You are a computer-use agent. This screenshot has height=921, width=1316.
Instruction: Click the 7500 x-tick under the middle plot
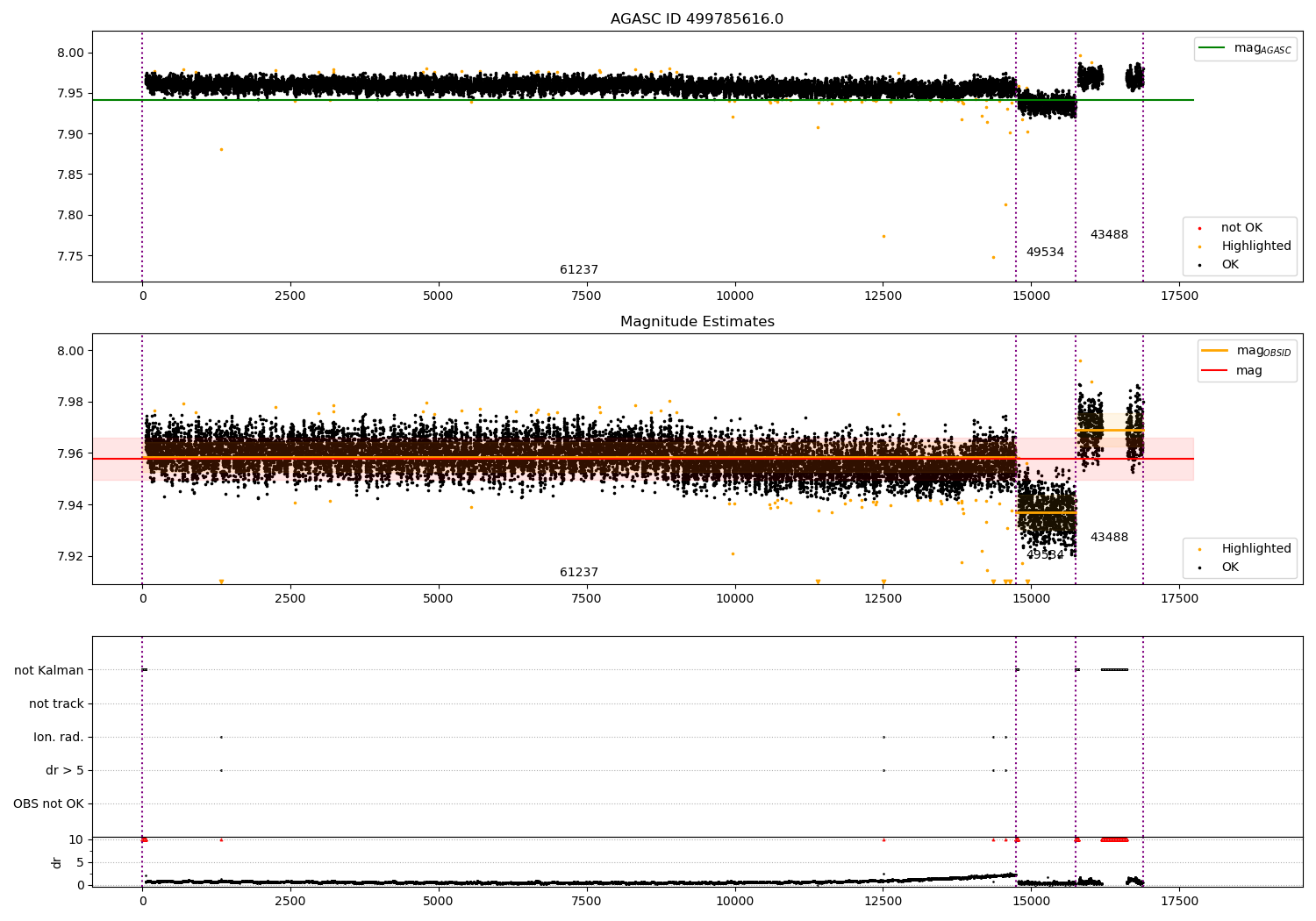click(586, 599)
